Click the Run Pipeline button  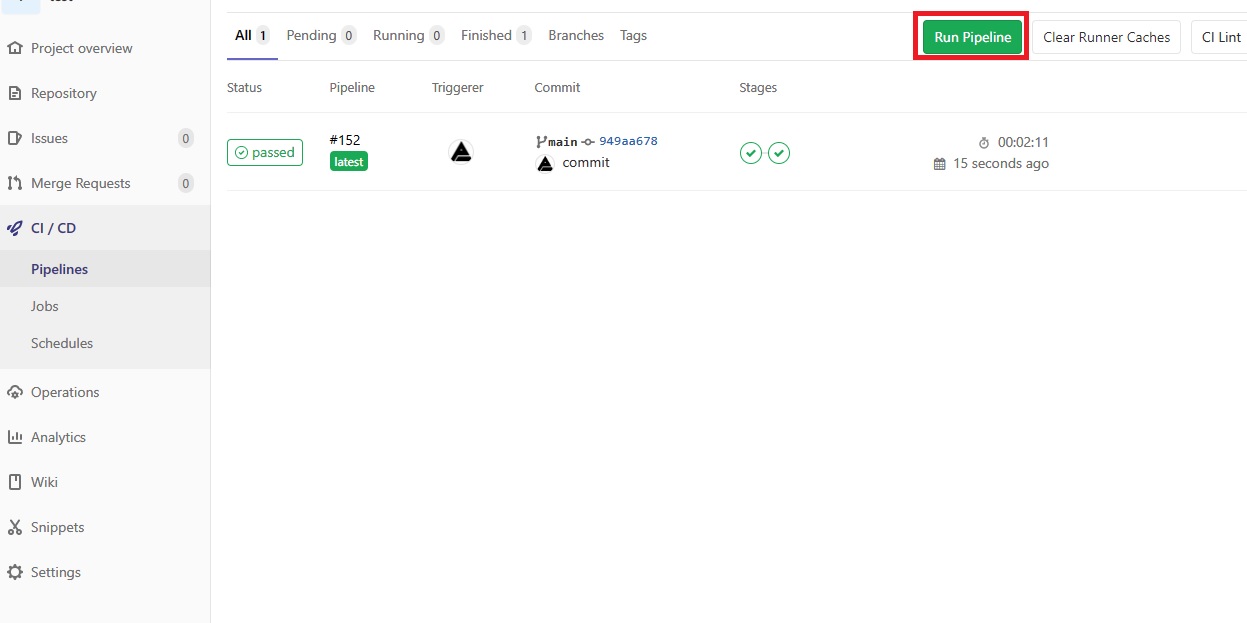(972, 37)
